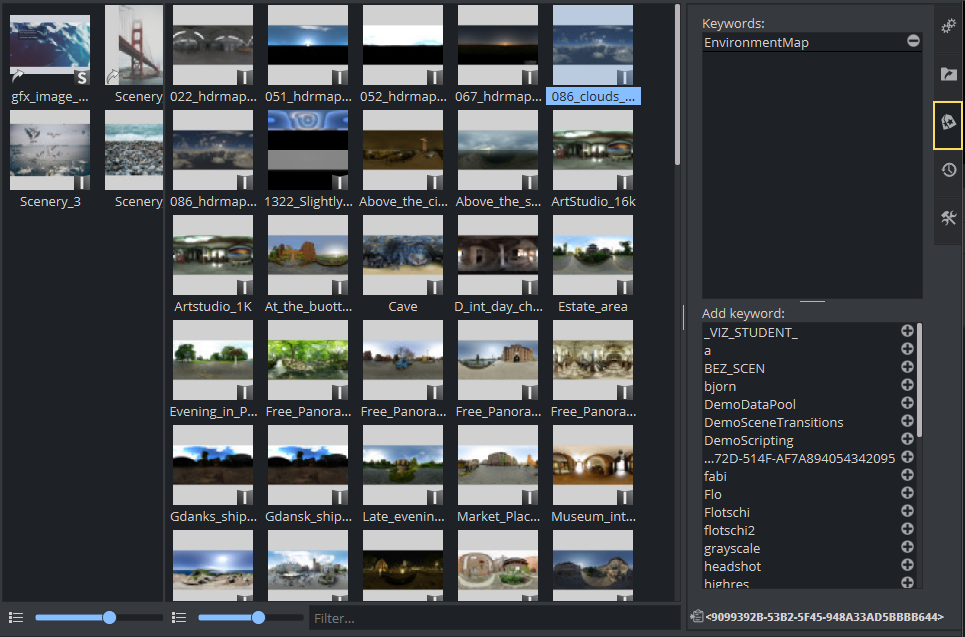The image size is (965, 637).
Task: Add the grayscale keyword using its plus icon
Action: tap(907, 548)
